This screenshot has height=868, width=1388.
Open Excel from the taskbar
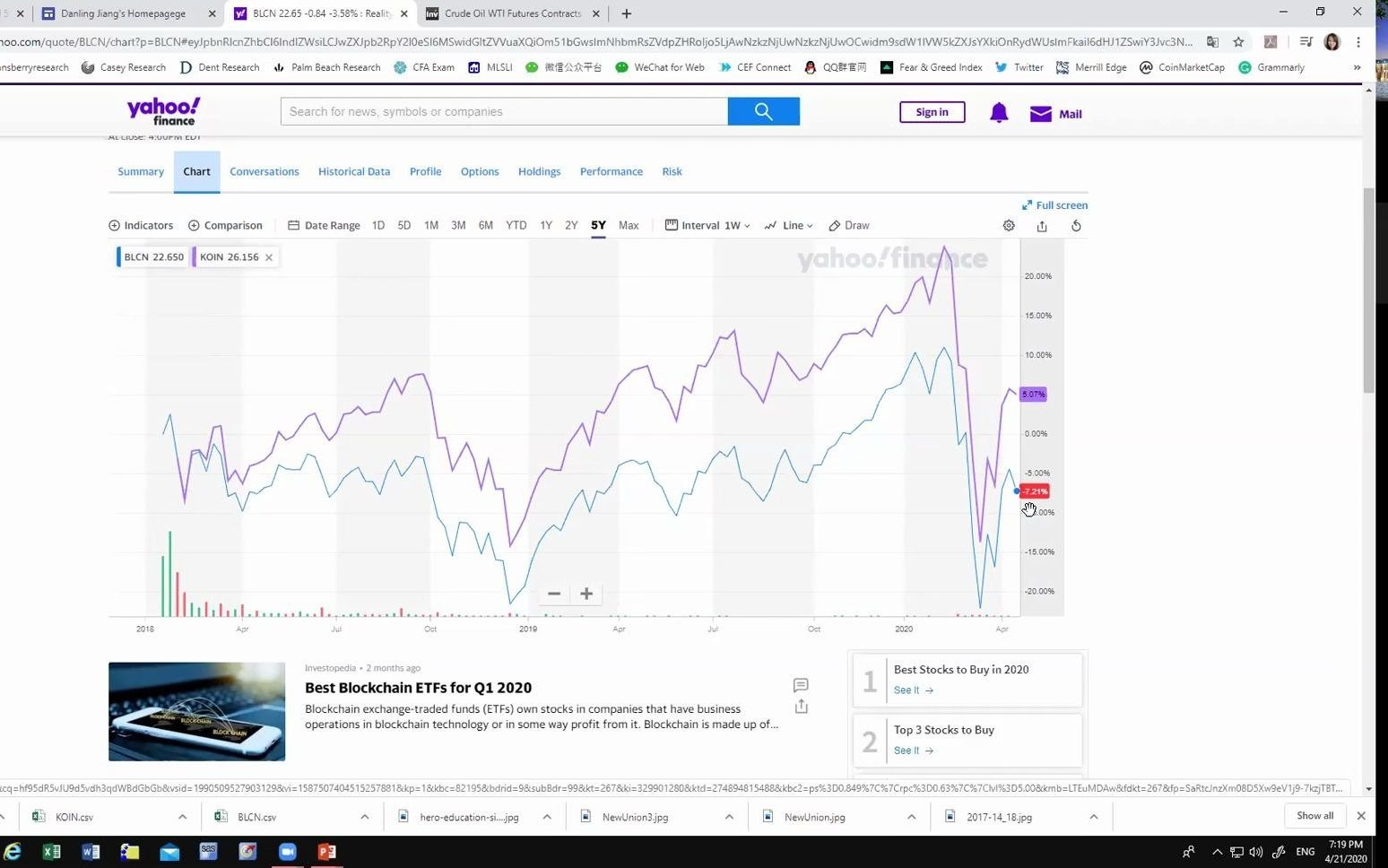click(x=51, y=851)
